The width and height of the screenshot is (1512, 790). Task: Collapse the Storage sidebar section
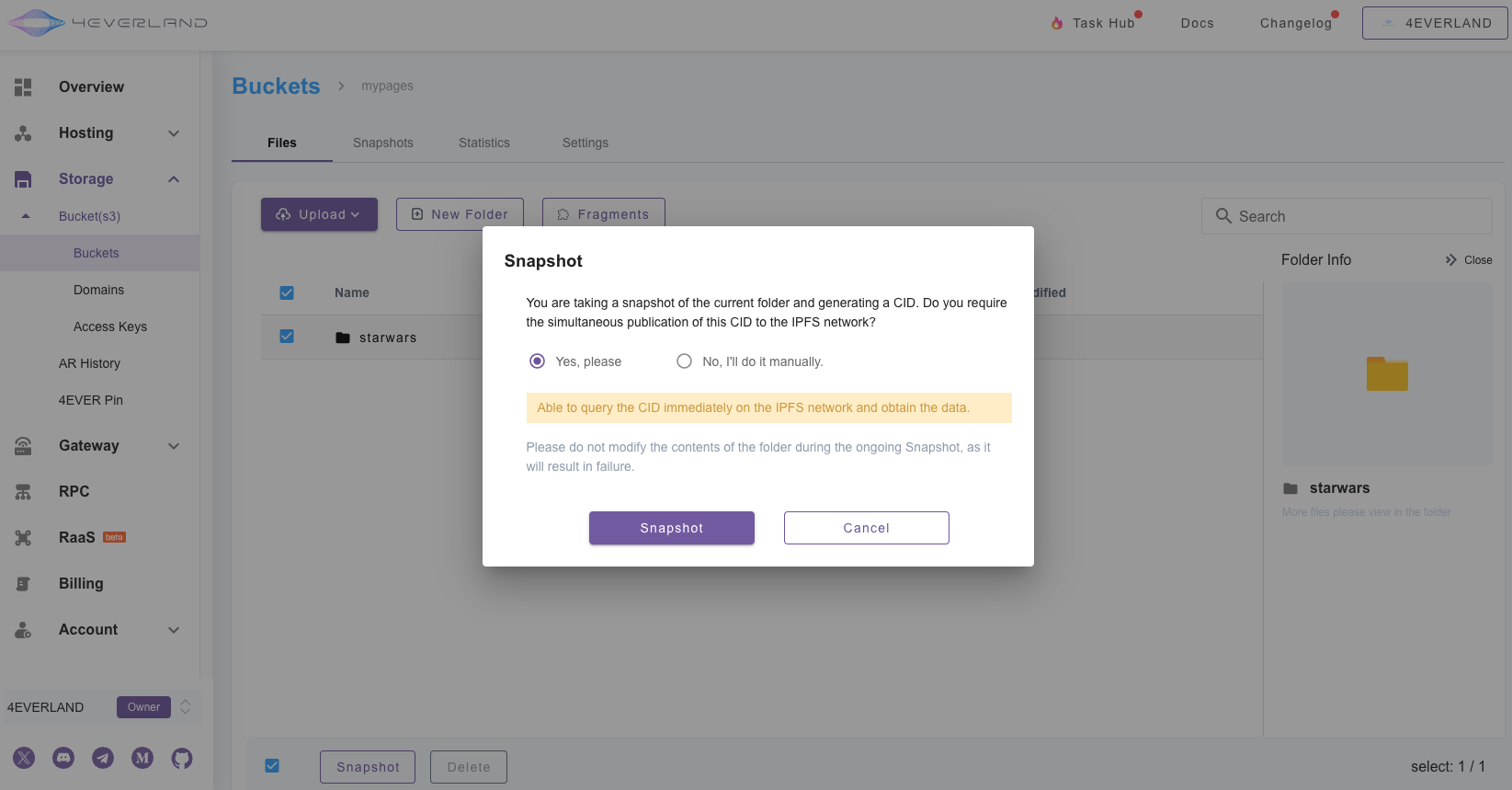(x=174, y=179)
